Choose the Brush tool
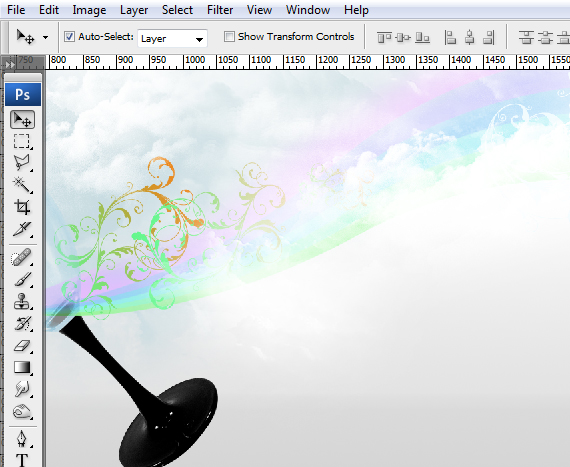Screen dimensions: 570x467 (22, 279)
